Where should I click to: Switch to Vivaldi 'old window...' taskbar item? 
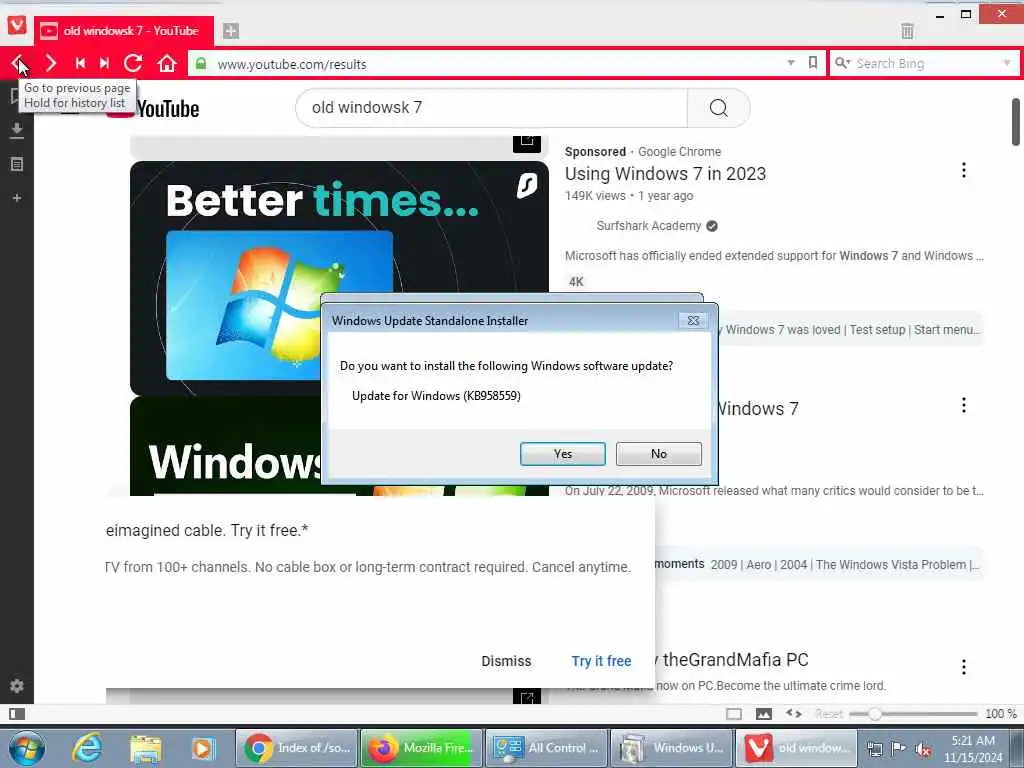click(x=798, y=748)
